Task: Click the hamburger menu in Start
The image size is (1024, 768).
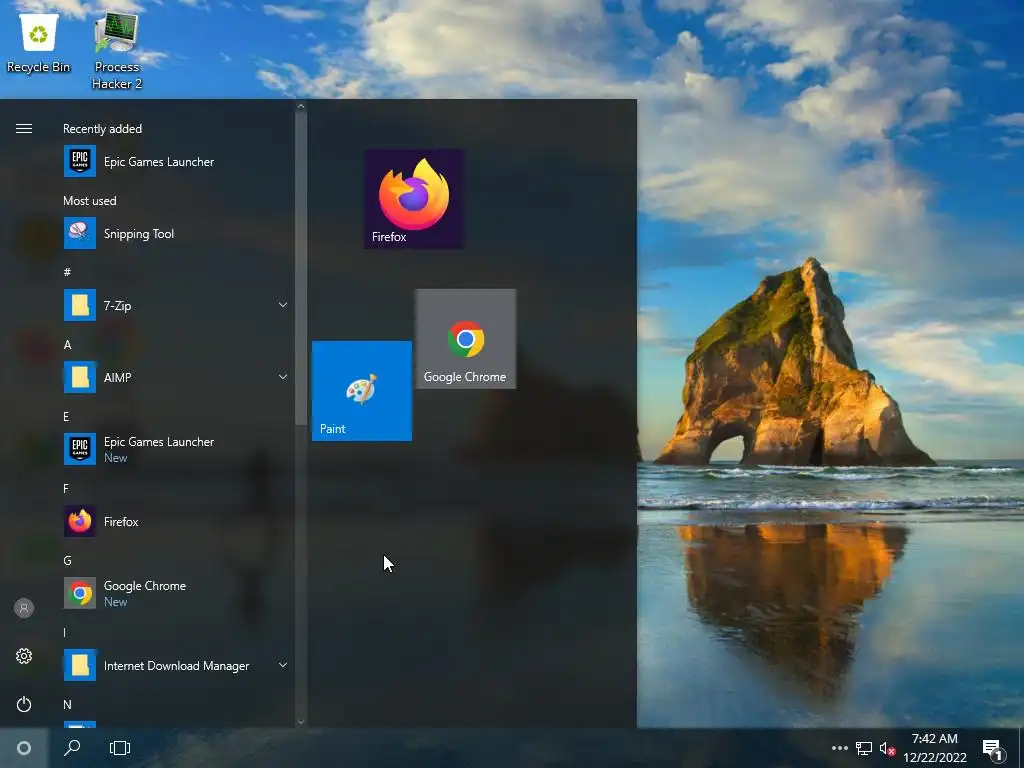Action: (24, 129)
